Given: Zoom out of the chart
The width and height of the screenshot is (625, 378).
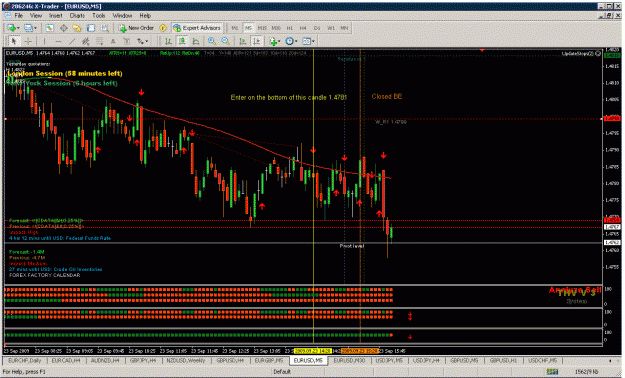Looking at the screenshot, I should click(x=225, y=41).
